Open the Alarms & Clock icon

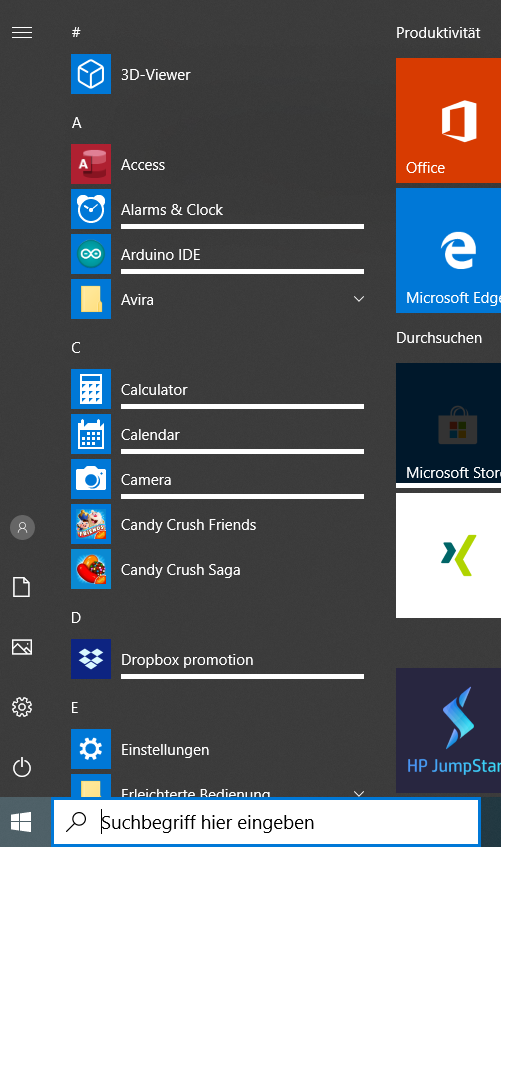pyautogui.click(x=91, y=209)
